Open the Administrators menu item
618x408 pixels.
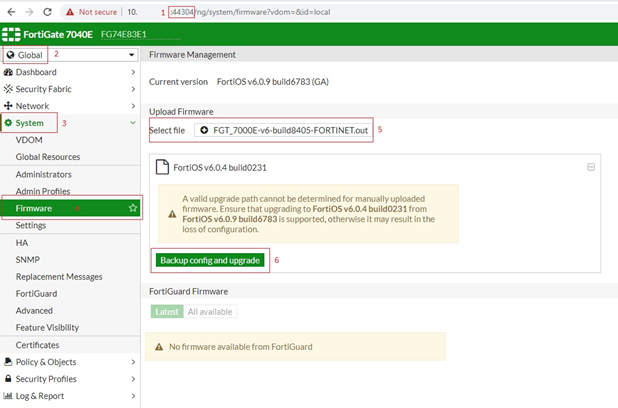[43, 174]
